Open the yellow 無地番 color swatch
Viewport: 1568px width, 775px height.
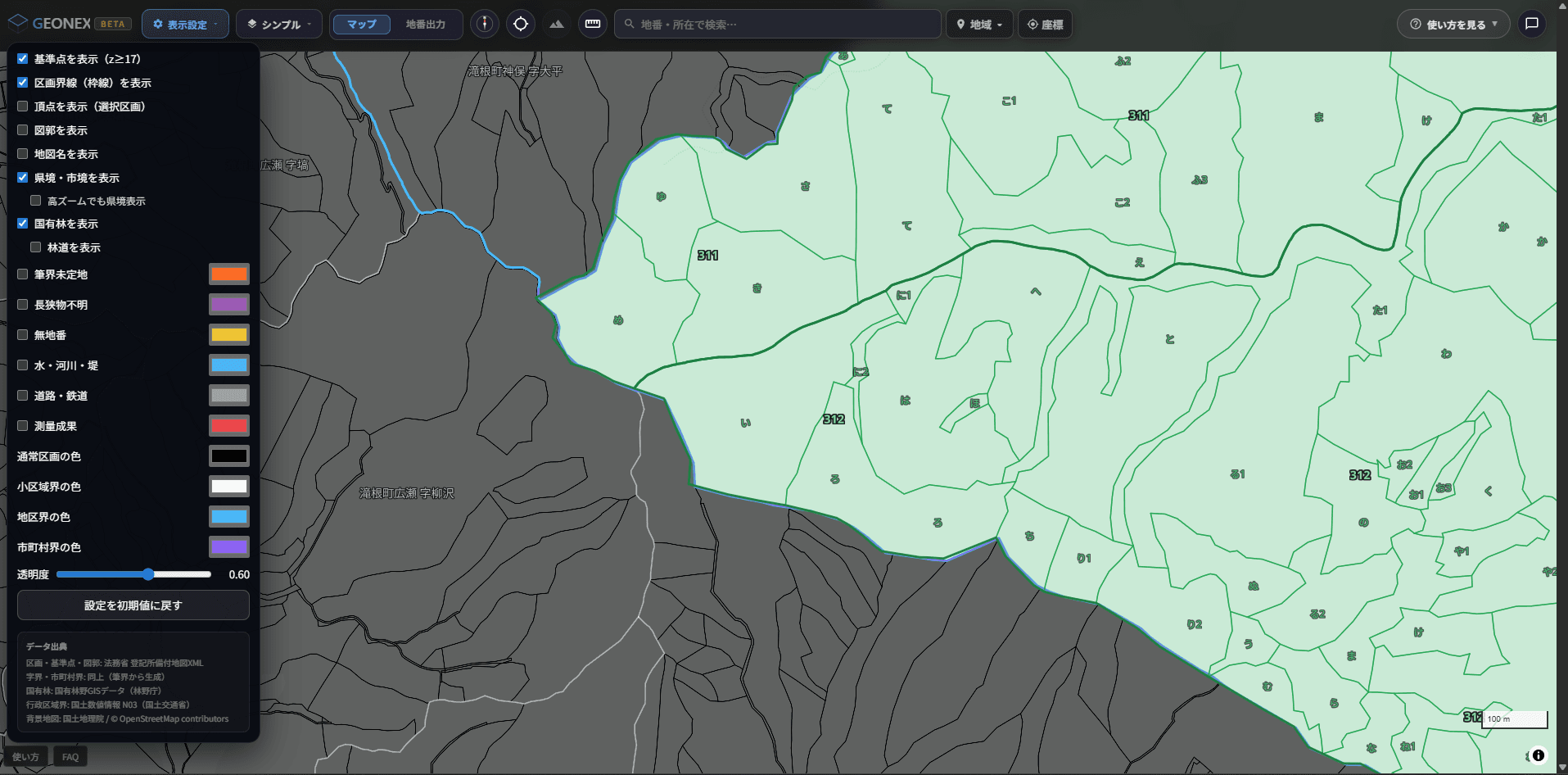(x=229, y=335)
